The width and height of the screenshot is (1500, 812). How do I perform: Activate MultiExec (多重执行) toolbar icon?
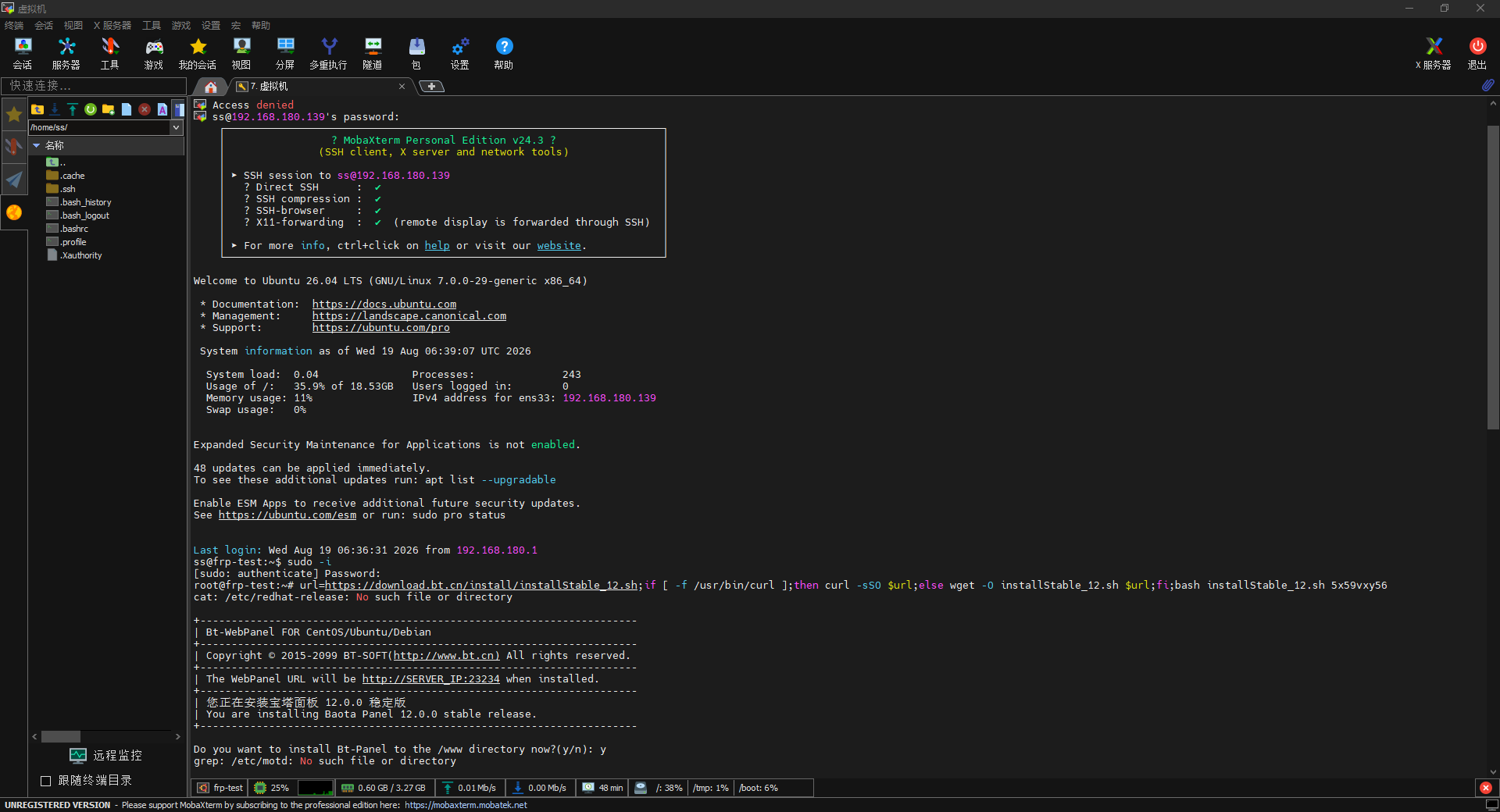pyautogui.click(x=329, y=54)
